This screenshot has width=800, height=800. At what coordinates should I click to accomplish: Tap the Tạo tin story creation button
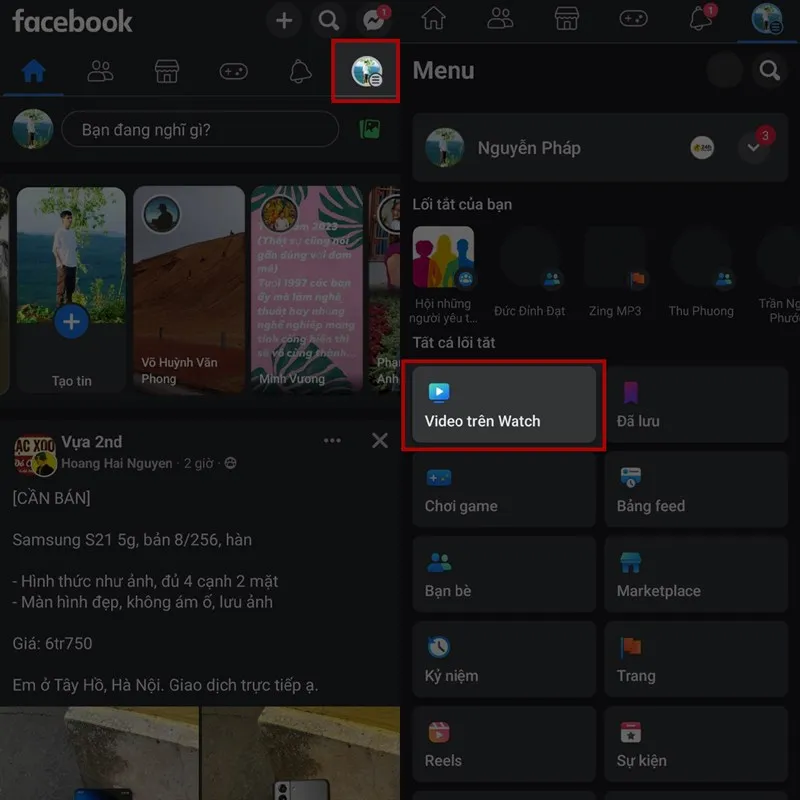pyautogui.click(x=71, y=322)
